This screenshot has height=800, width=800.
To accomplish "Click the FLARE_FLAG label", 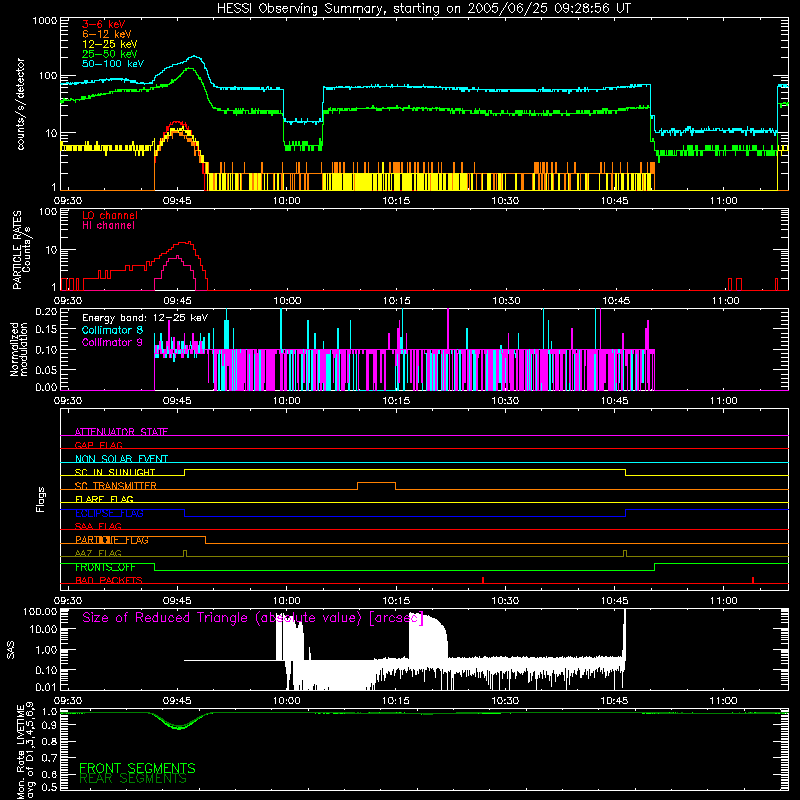I will tap(104, 499).
